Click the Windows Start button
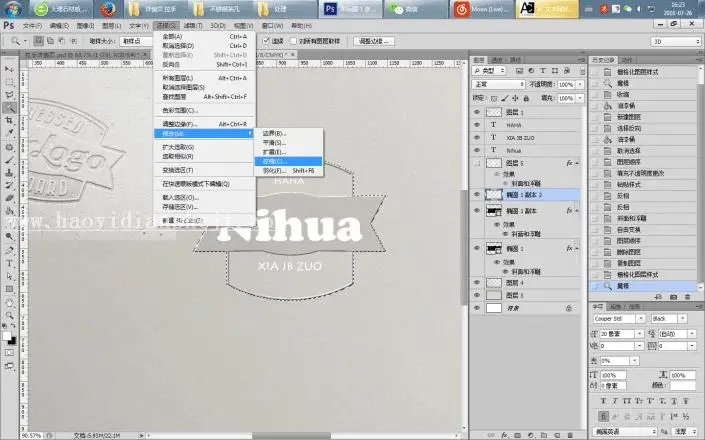Image resolution: width=705 pixels, height=440 pixels. click(x=13, y=9)
